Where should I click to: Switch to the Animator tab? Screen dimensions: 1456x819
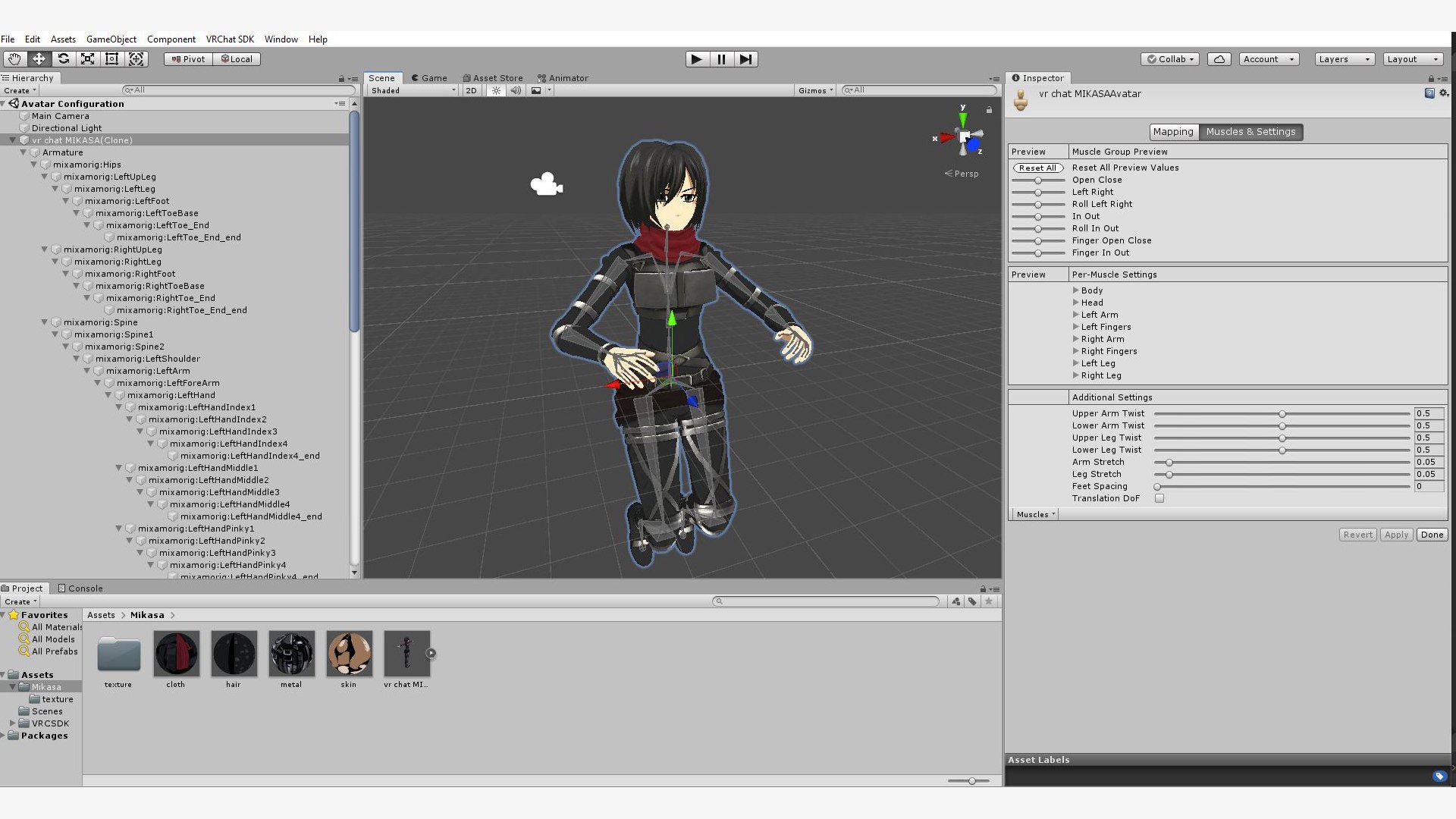click(x=563, y=78)
